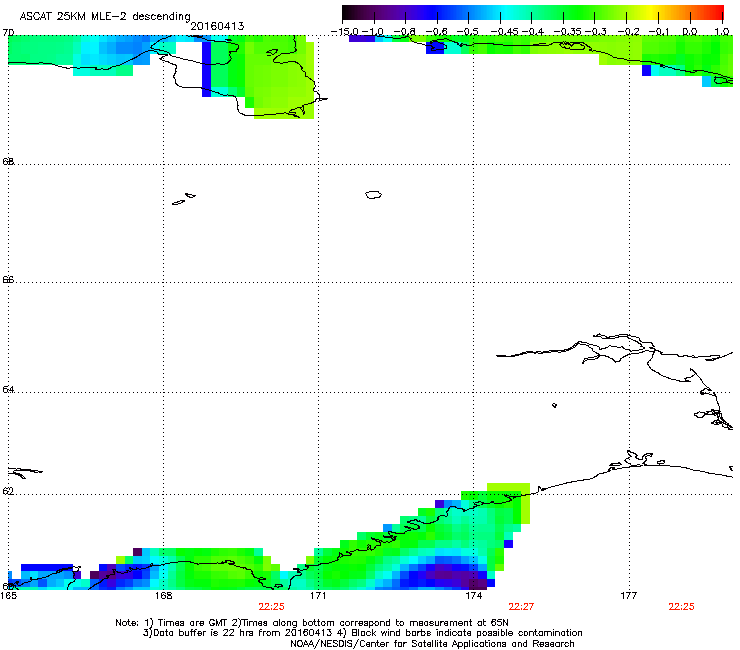740x650 pixels.
Task: Click the '-0.5' color bar label
Action: [x=468, y=32]
